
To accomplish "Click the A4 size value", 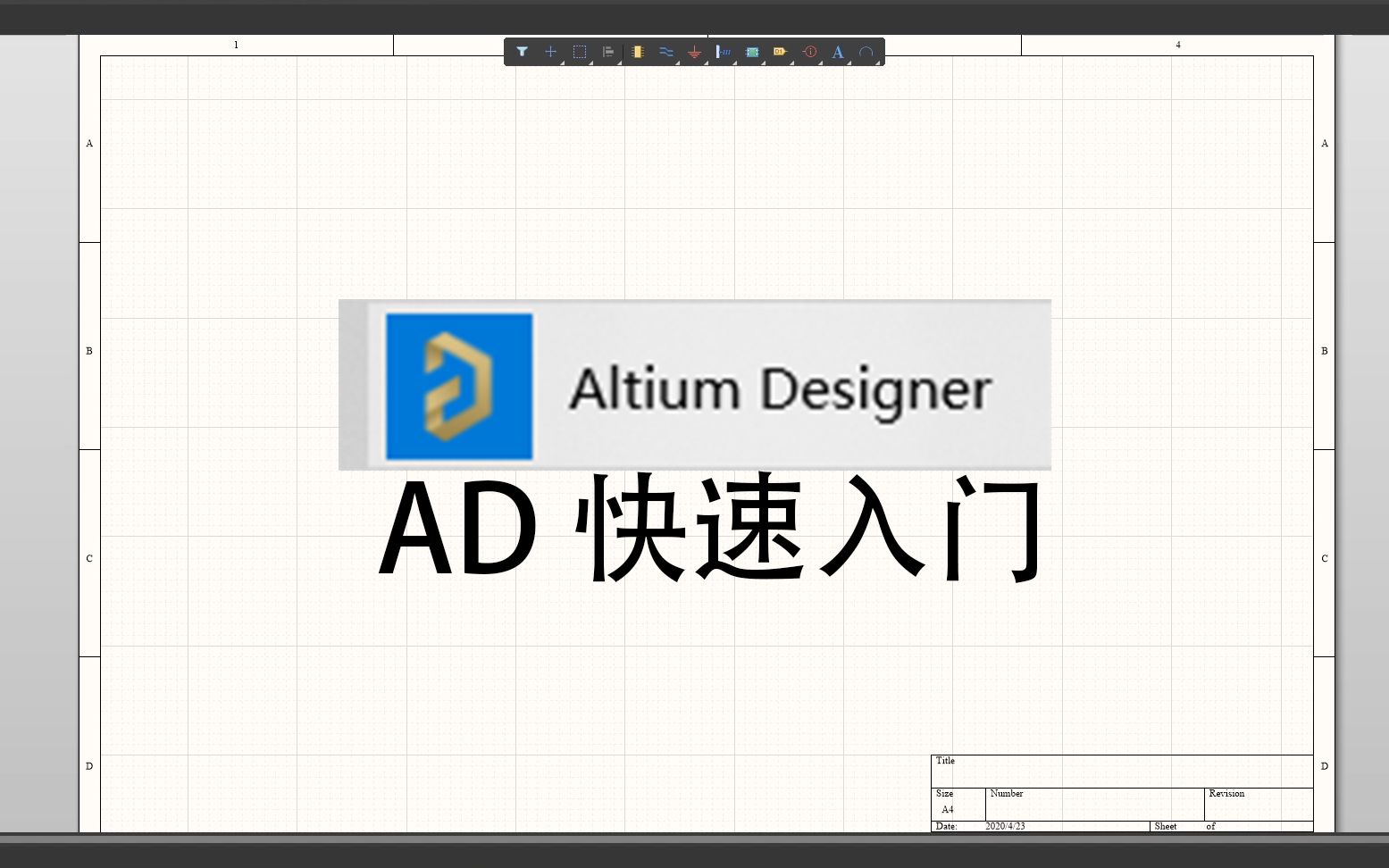I will click(948, 810).
